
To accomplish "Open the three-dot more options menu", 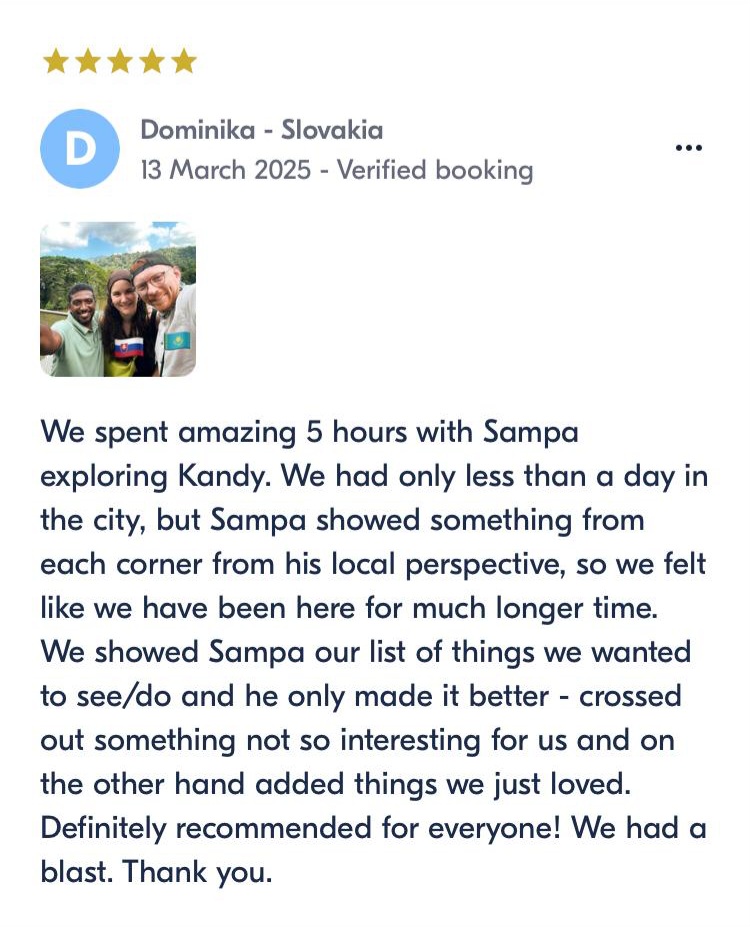I will point(689,148).
